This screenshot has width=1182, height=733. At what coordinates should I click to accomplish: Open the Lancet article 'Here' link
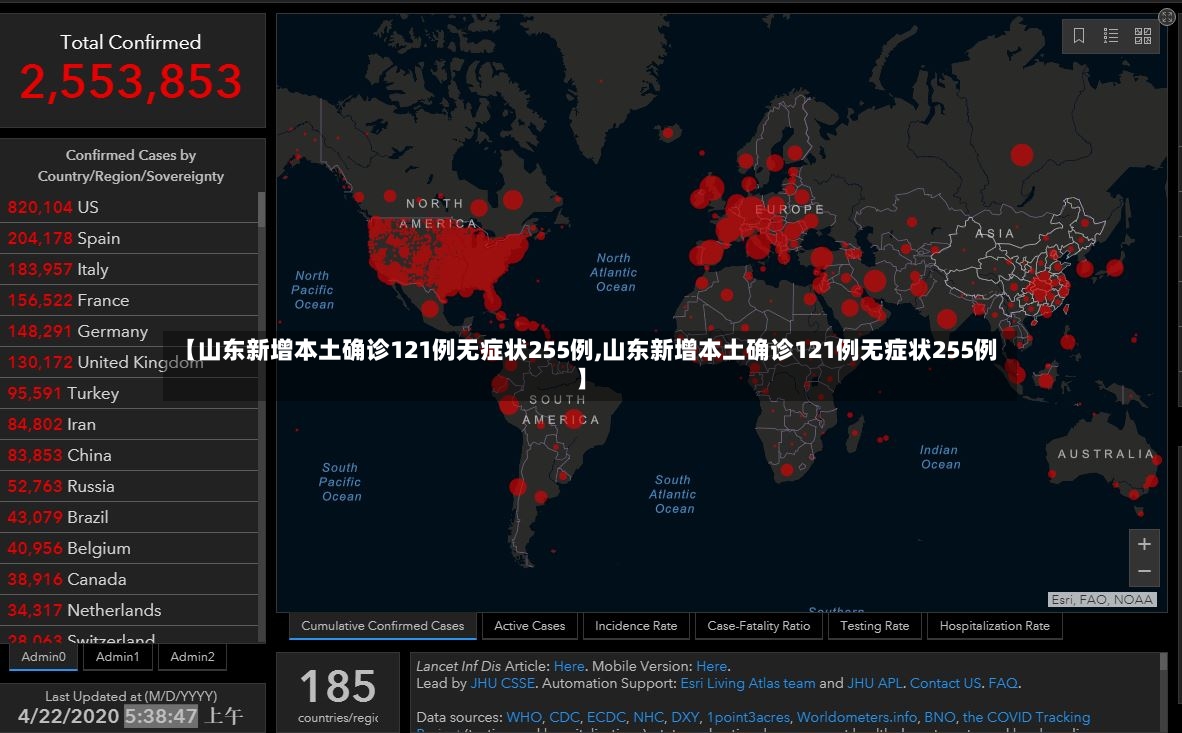click(x=568, y=666)
